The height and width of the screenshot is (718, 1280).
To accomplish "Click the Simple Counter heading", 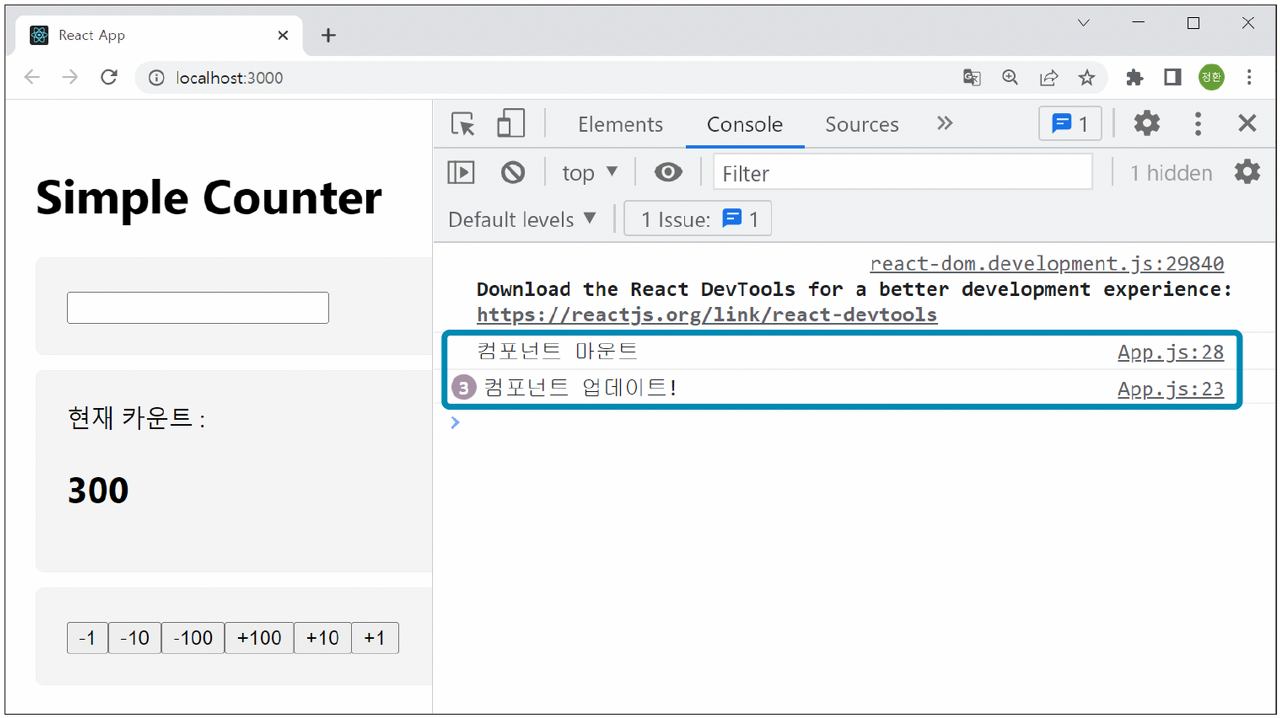I will [x=208, y=197].
